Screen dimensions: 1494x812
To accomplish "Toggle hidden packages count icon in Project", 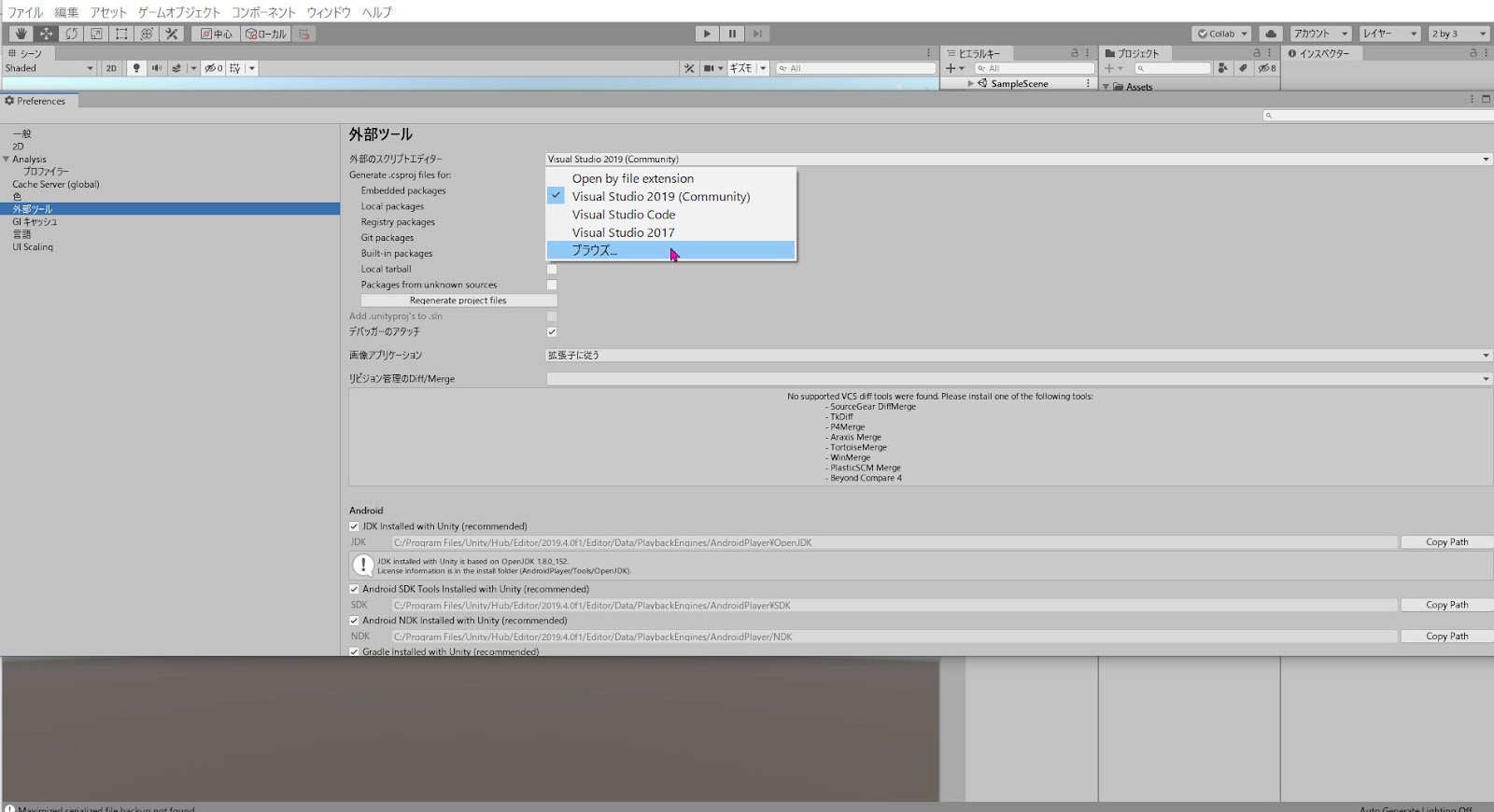I will [x=1266, y=68].
